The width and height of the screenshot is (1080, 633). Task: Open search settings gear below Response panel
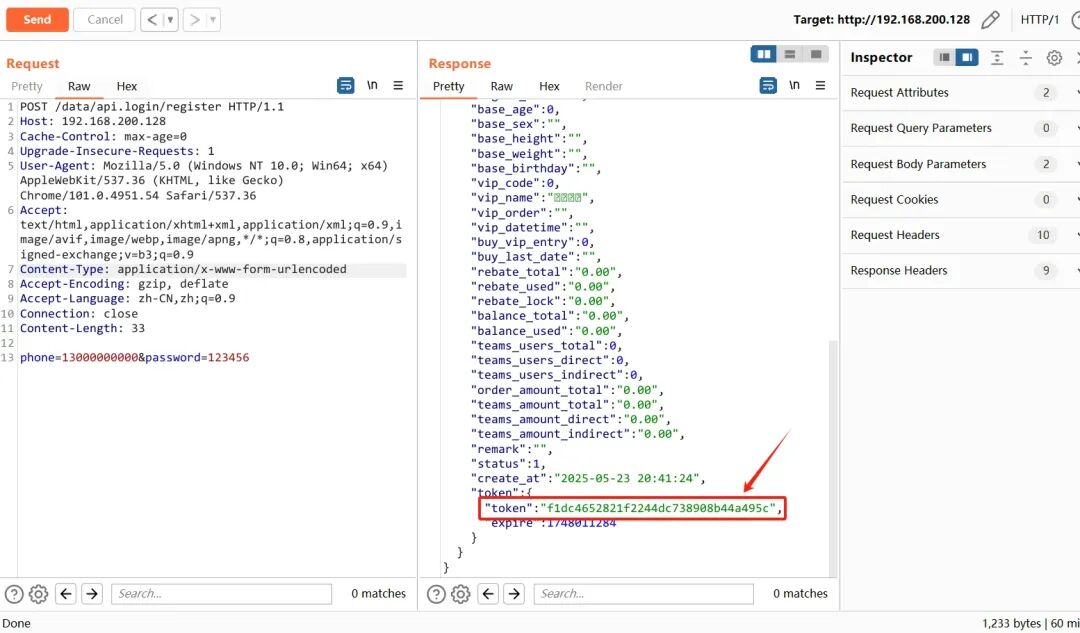[x=461, y=594]
